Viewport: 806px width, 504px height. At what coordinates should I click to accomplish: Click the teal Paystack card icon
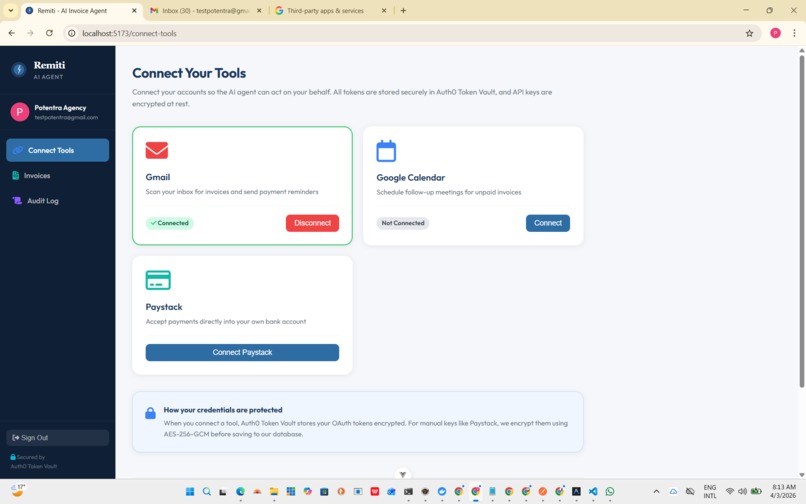tap(158, 280)
